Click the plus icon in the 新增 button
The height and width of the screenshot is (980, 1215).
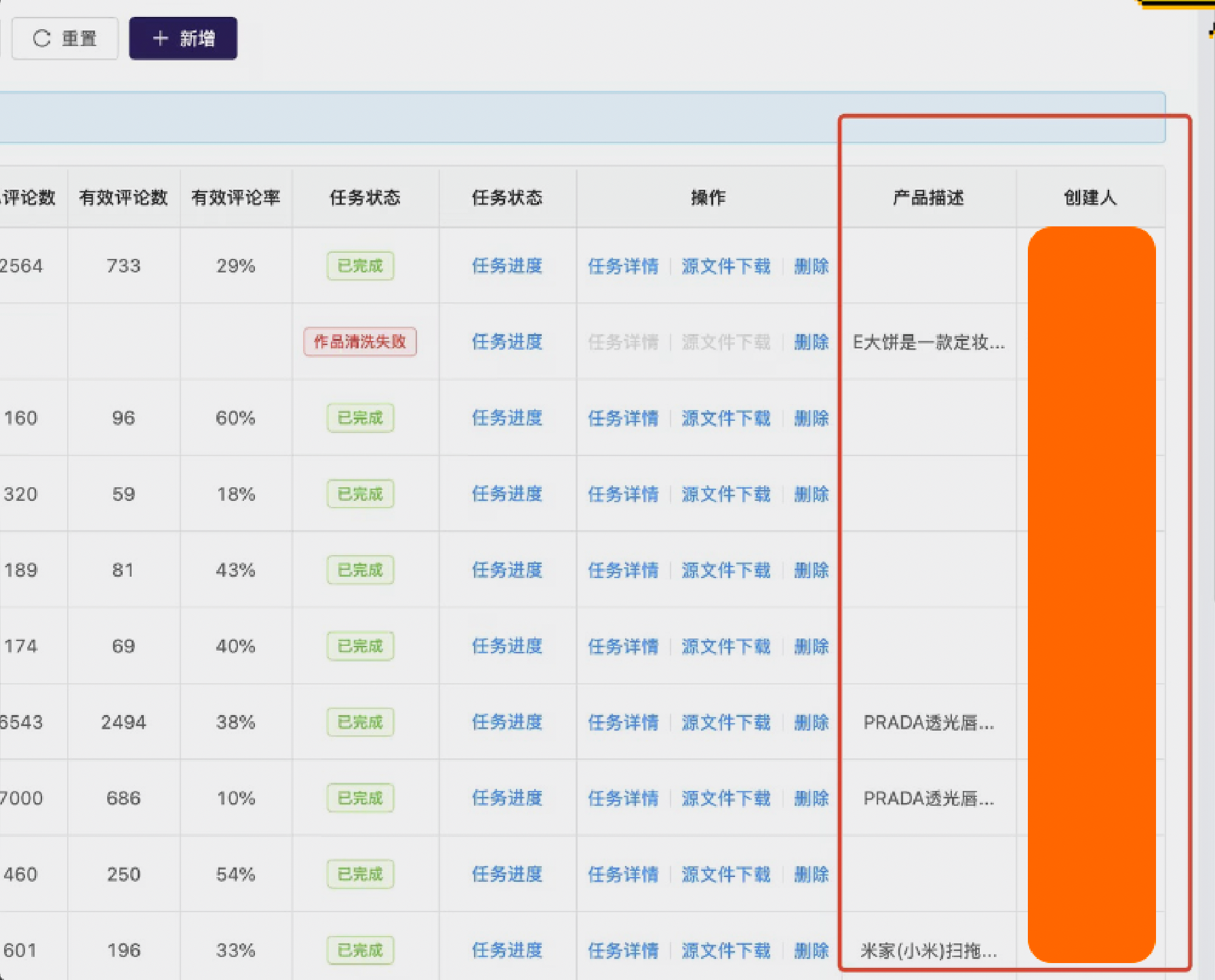[x=160, y=39]
